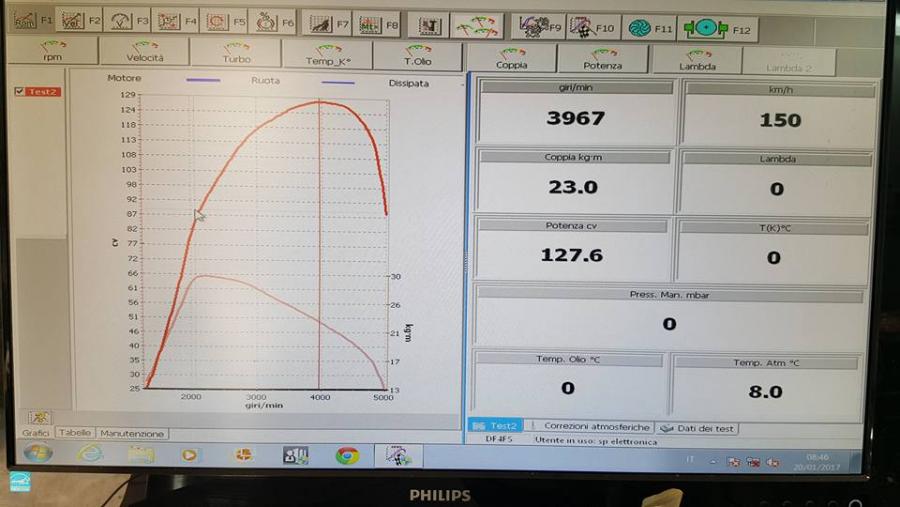Toggle the Test2 checkbox
900x507 pixels.
pyautogui.click(x=20, y=92)
